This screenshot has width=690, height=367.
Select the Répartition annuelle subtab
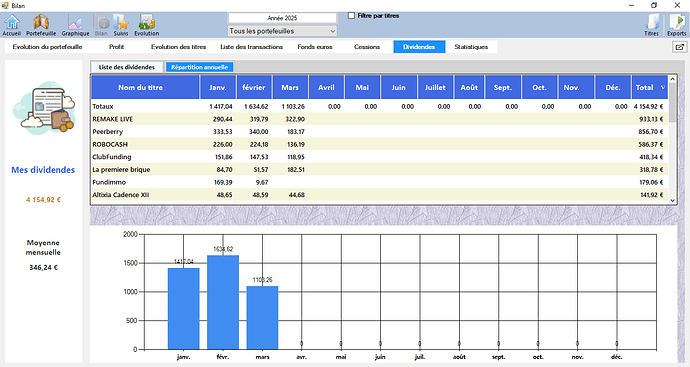tap(199, 67)
